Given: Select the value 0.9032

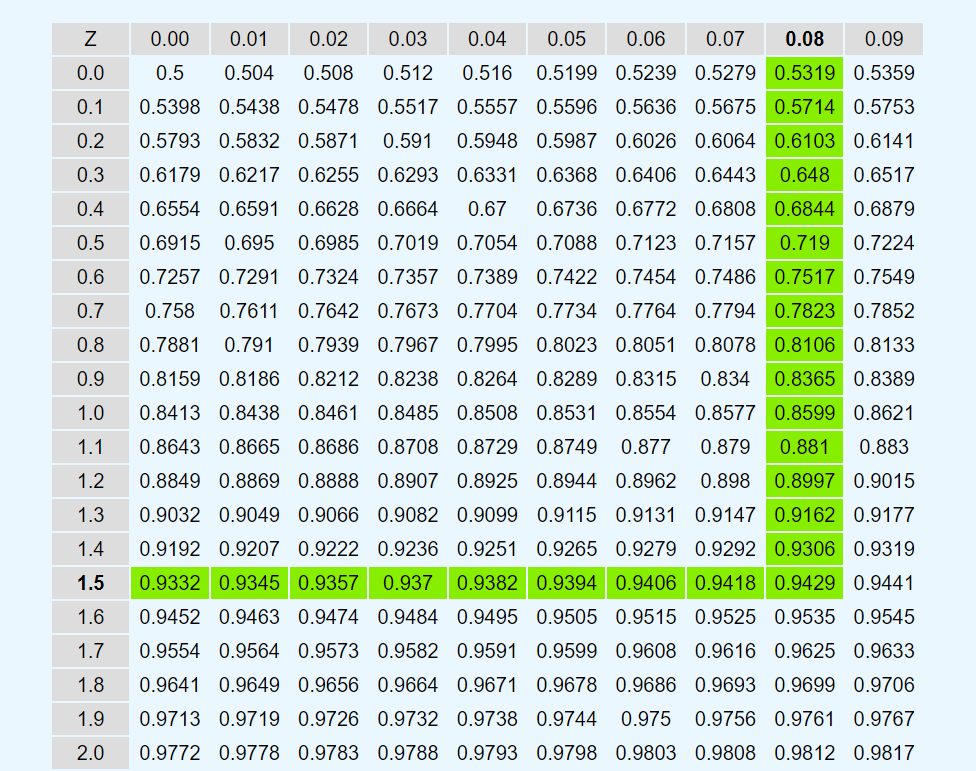Looking at the screenshot, I should (169, 515).
